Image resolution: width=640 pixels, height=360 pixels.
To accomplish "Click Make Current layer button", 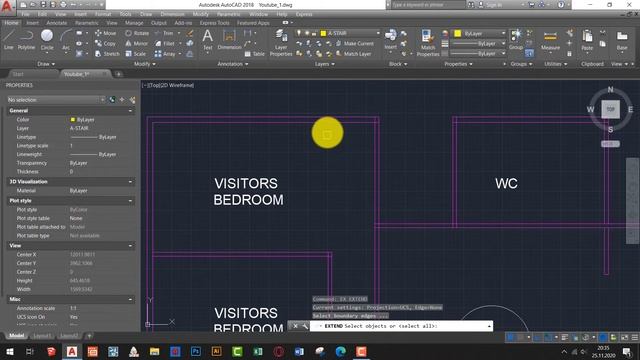I will (354, 43).
